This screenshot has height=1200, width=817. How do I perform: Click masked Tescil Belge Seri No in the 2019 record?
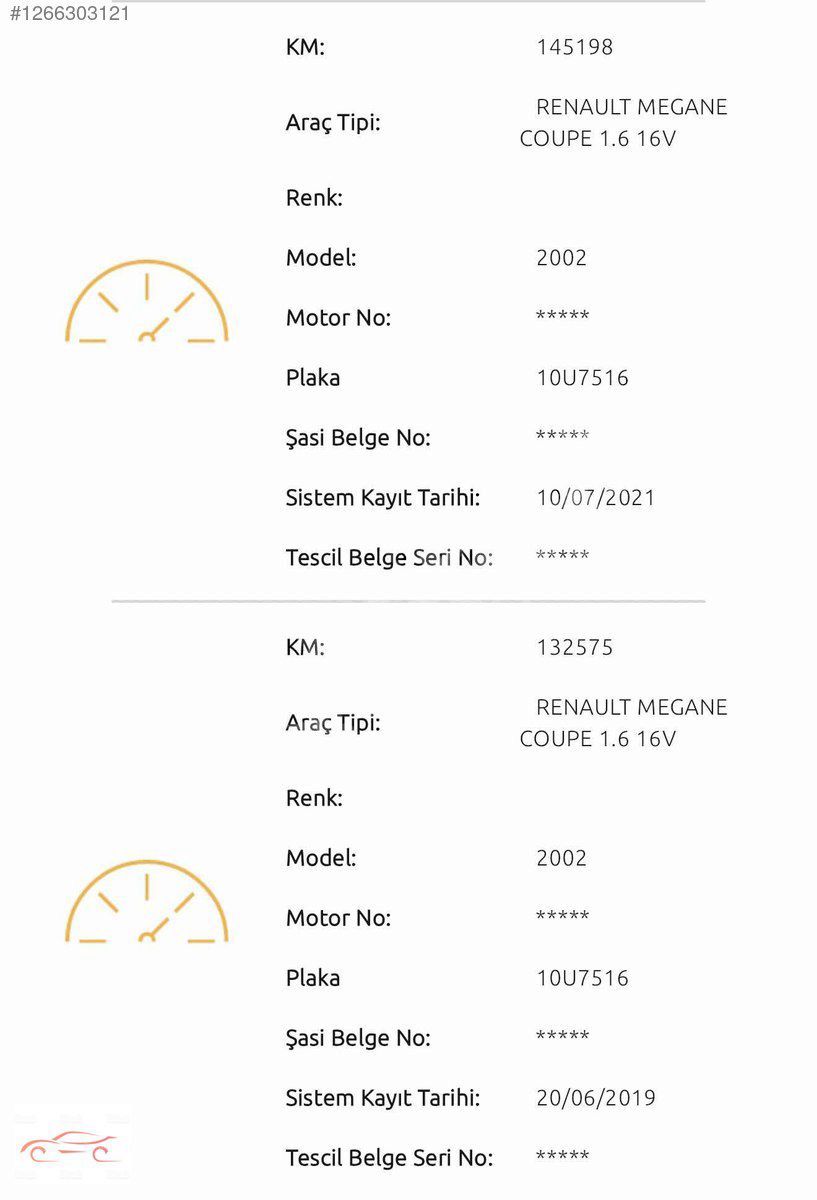(x=563, y=1157)
